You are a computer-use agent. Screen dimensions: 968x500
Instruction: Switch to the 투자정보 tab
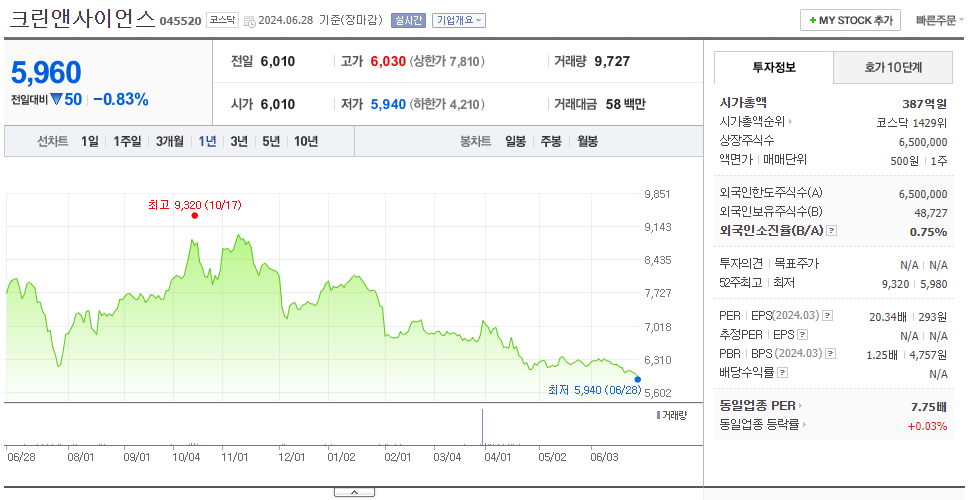click(774, 67)
